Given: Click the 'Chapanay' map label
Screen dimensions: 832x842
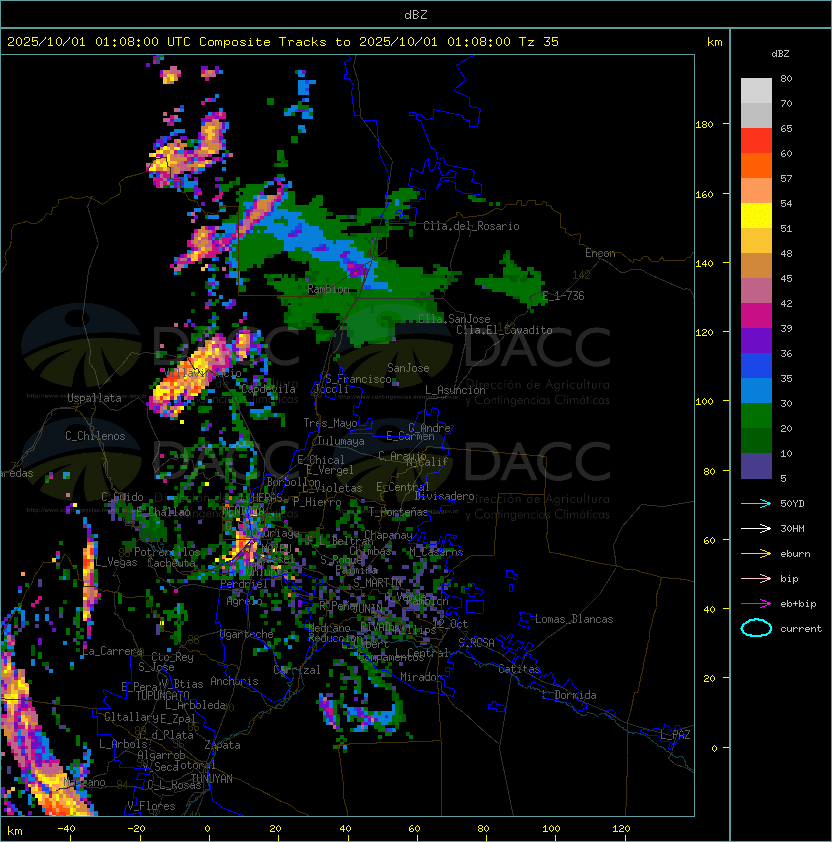Looking at the screenshot, I should [388, 535].
